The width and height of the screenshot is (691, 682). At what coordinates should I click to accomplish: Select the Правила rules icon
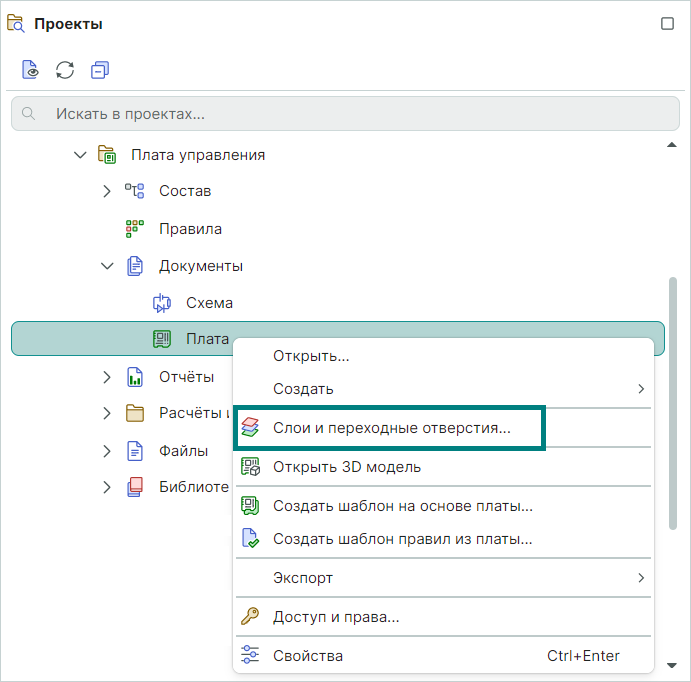pos(134,229)
